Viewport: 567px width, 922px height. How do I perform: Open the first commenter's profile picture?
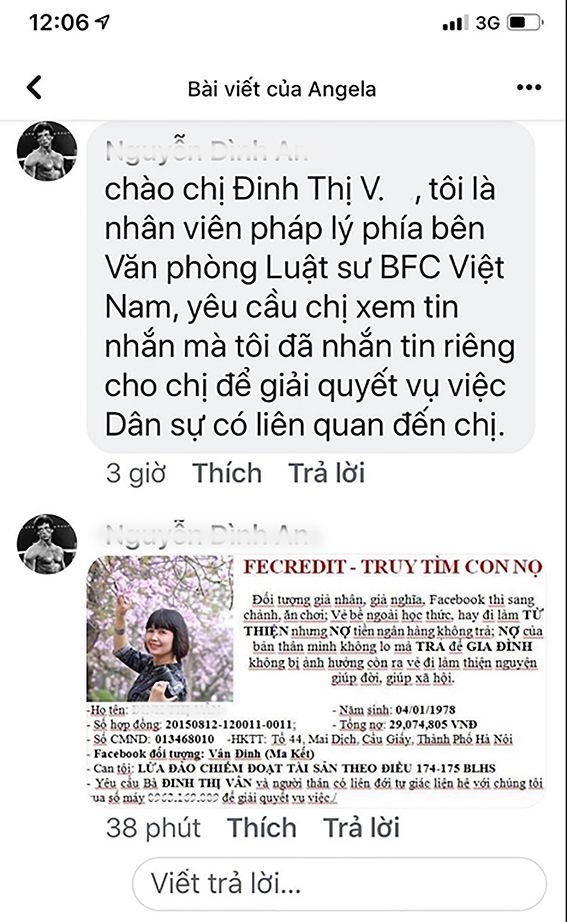pos(47,151)
